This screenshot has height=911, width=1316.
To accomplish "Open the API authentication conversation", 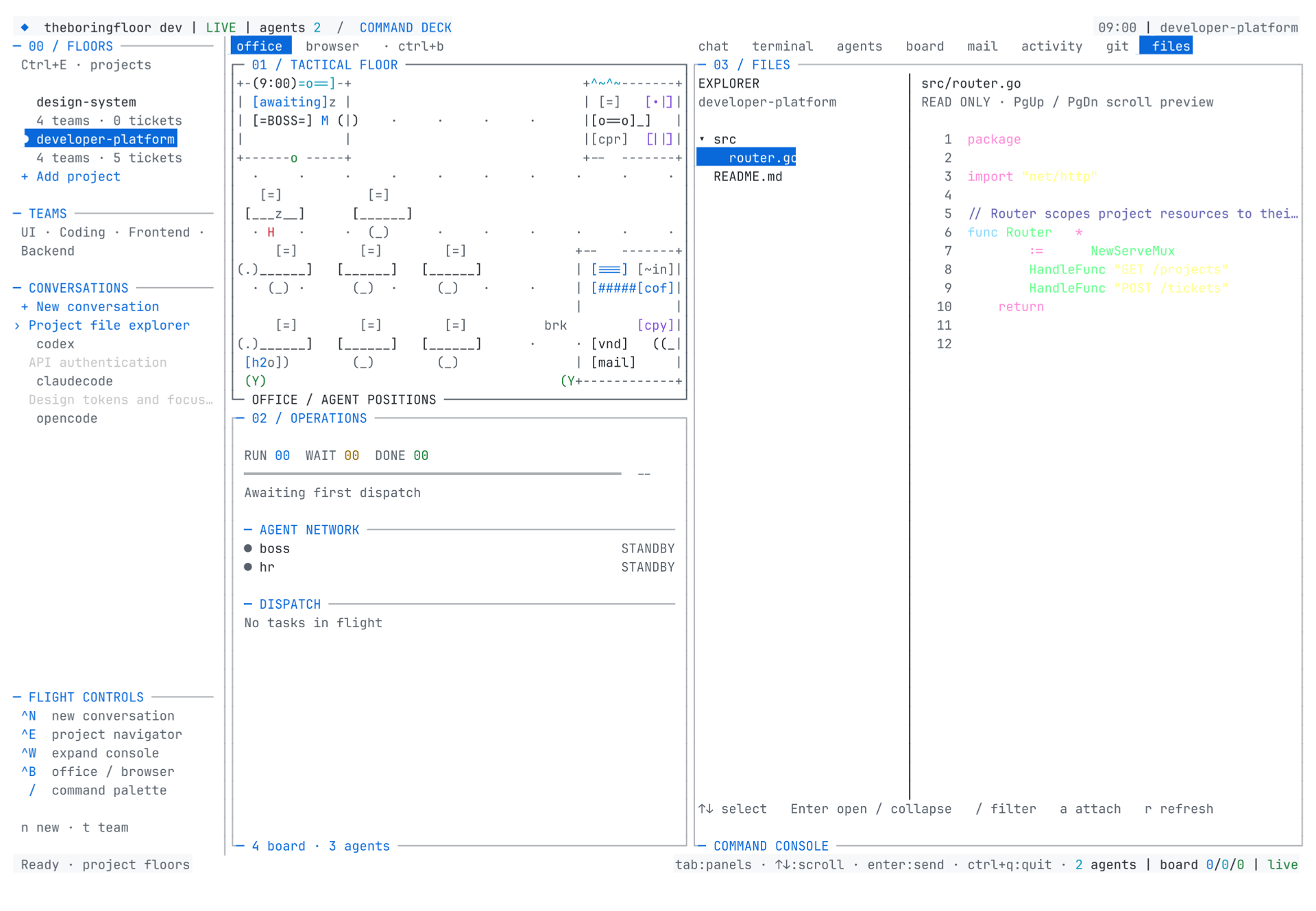I will pos(97,363).
